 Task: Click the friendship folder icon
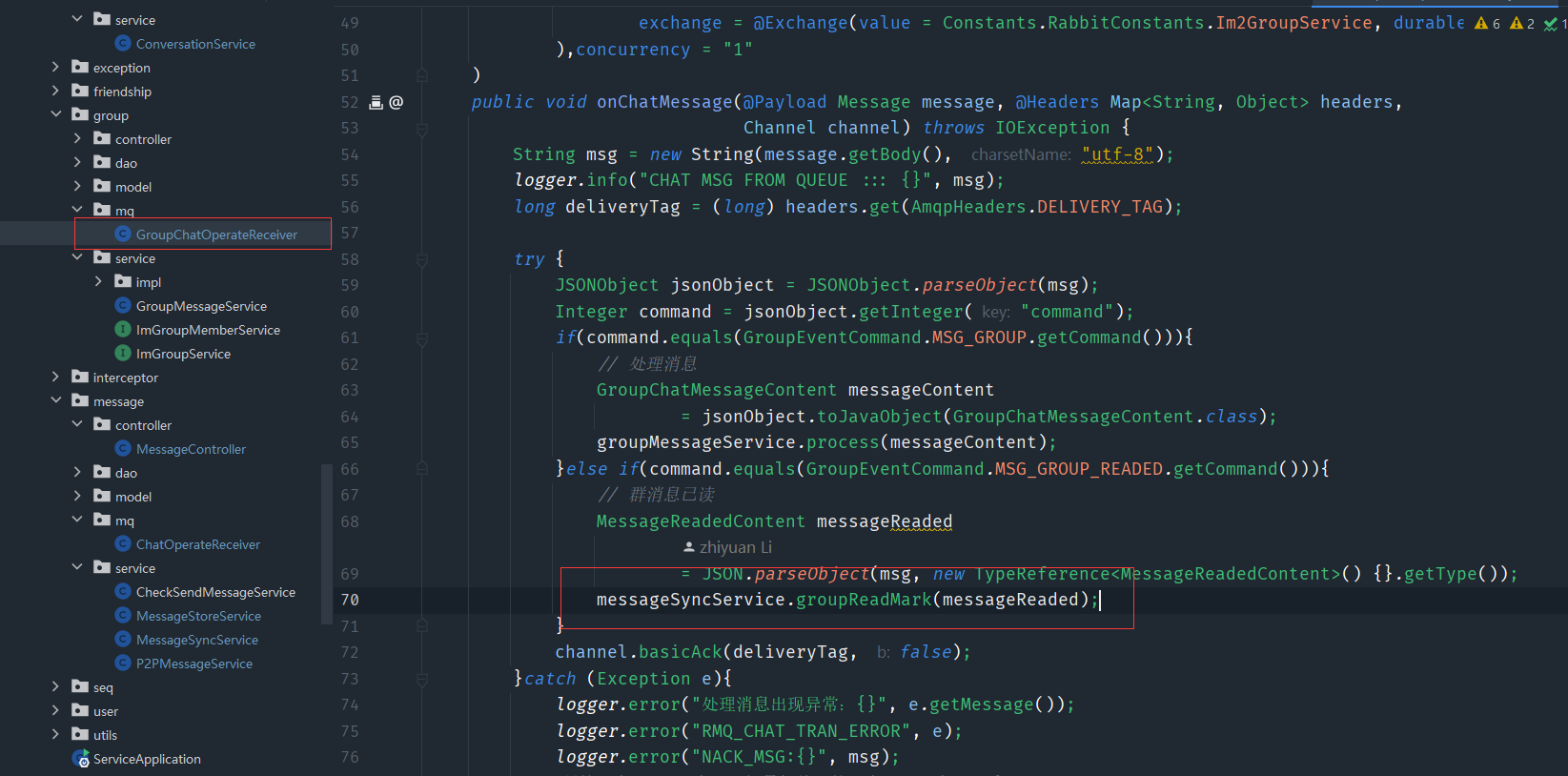click(x=80, y=91)
